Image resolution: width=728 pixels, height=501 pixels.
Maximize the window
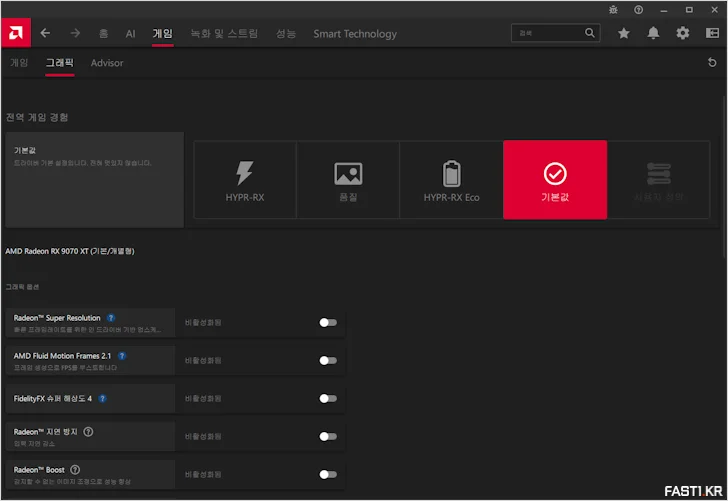point(689,10)
